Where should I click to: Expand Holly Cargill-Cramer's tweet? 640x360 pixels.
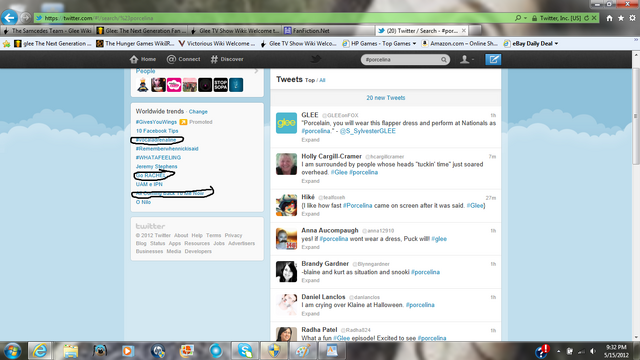click(311, 181)
